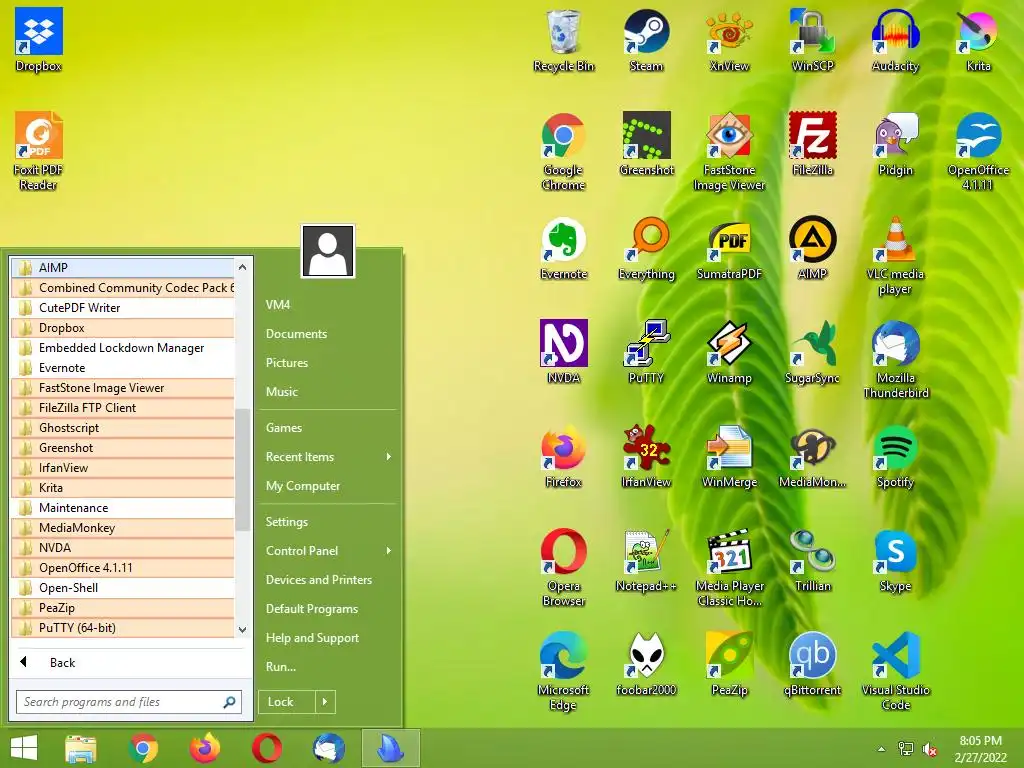This screenshot has height=768, width=1024.
Task: Launch NVDA desktop shortcut
Action: pyautogui.click(x=564, y=352)
